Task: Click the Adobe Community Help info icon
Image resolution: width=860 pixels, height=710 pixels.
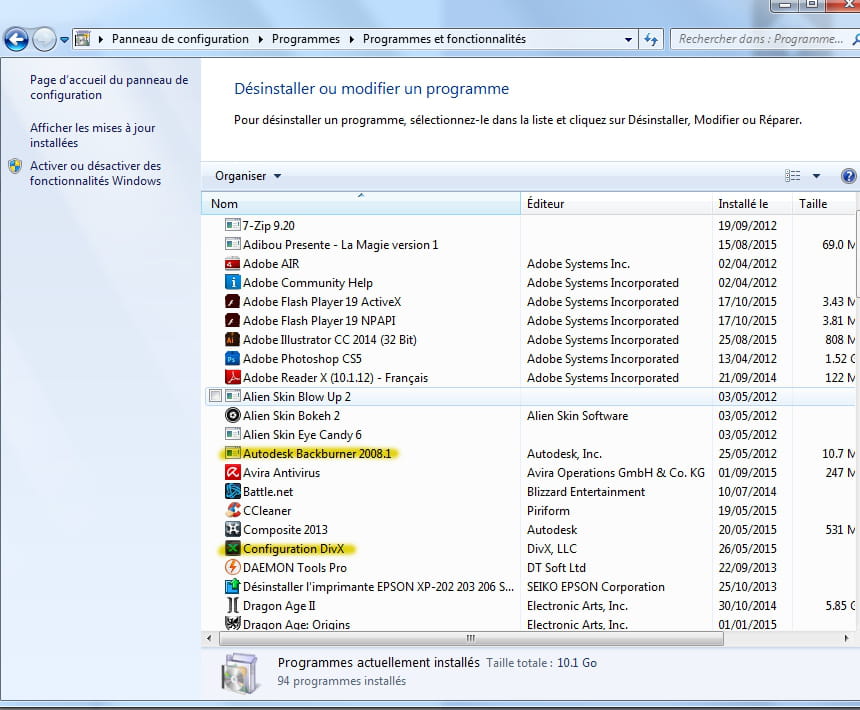Action: click(233, 282)
